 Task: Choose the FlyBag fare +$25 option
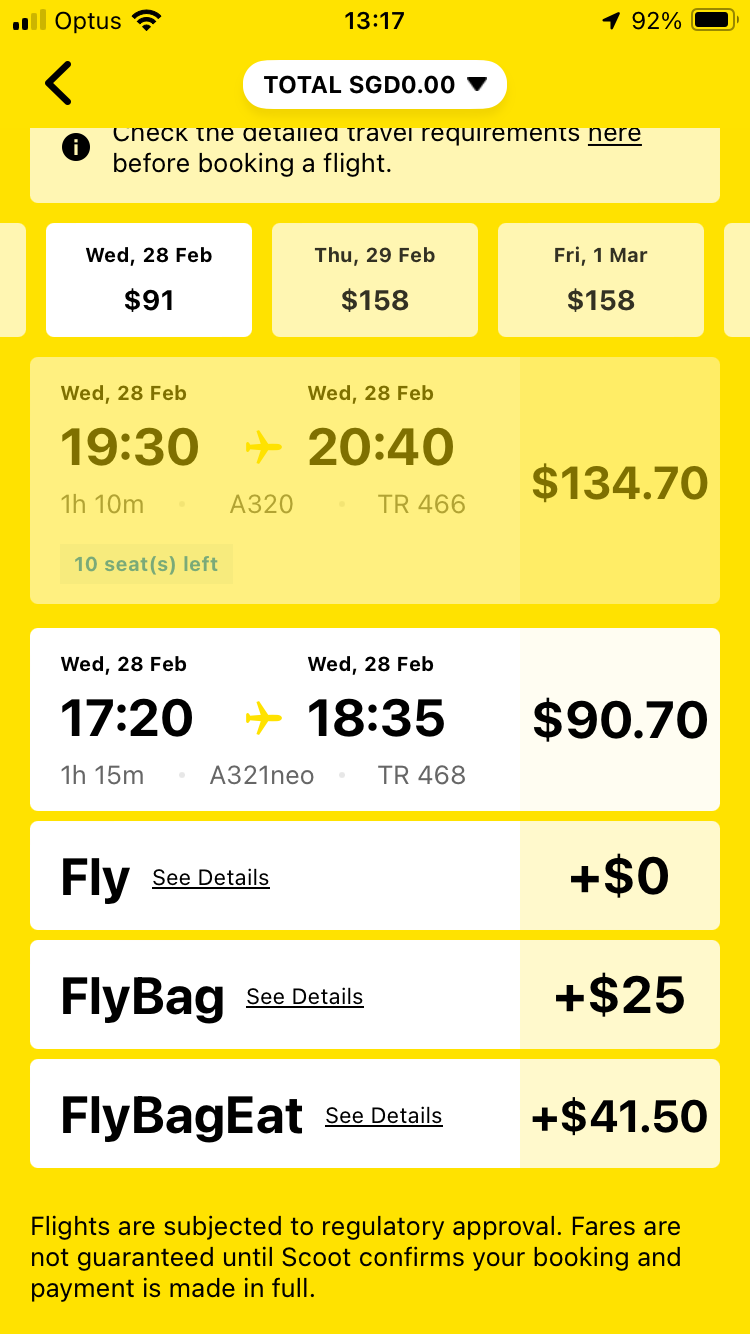tap(375, 995)
